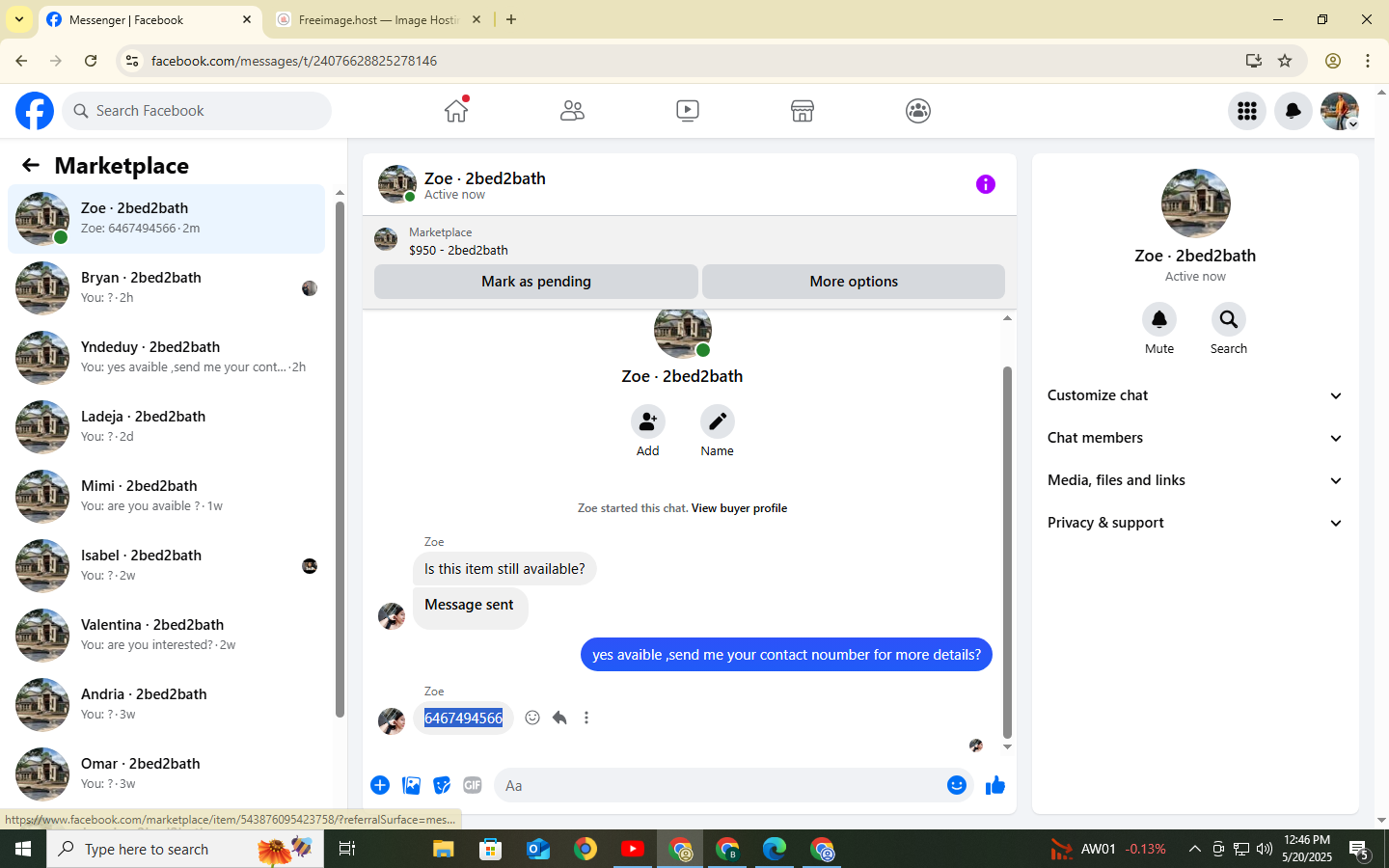The height and width of the screenshot is (868, 1389).
Task: Click the Search Facebook field
Action: click(198, 111)
